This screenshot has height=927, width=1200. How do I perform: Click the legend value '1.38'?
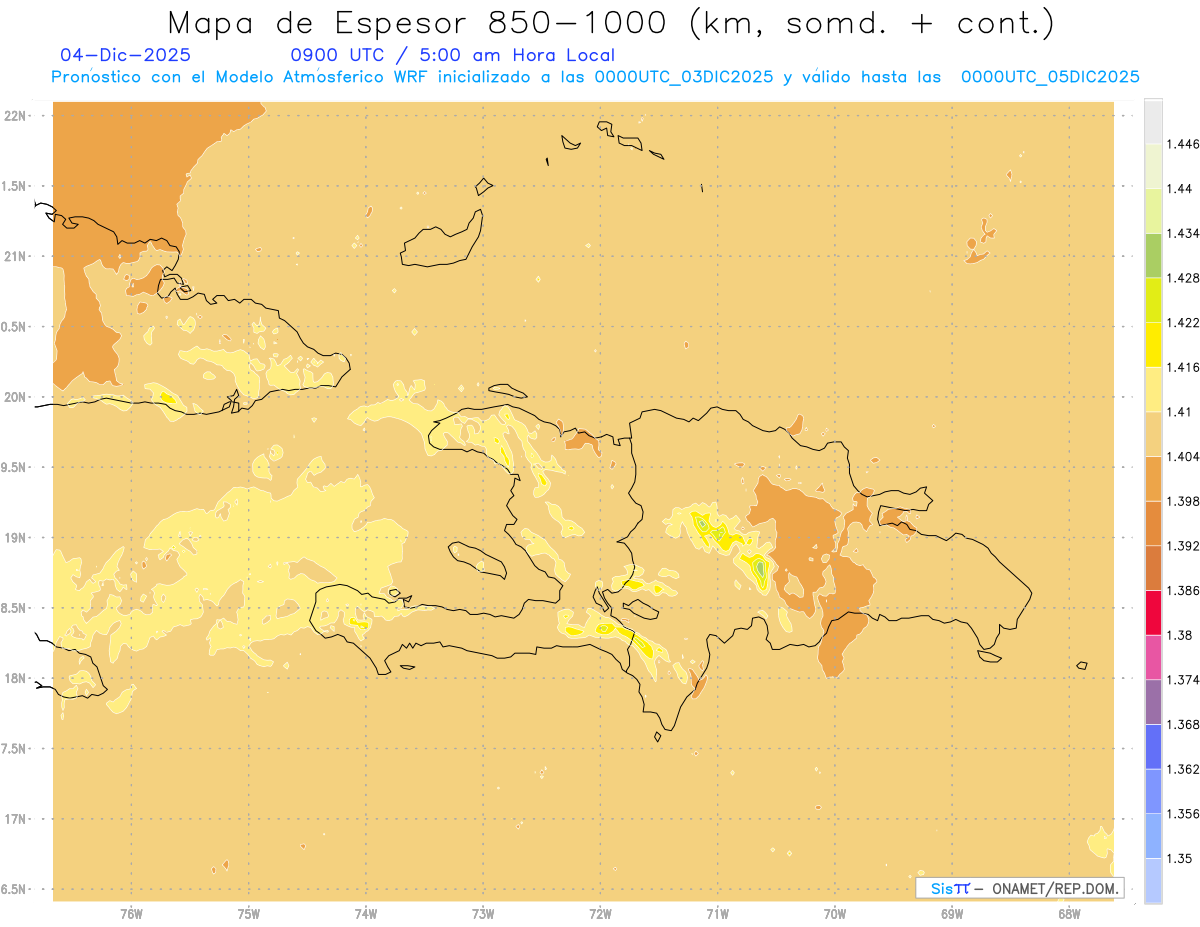[1180, 635]
